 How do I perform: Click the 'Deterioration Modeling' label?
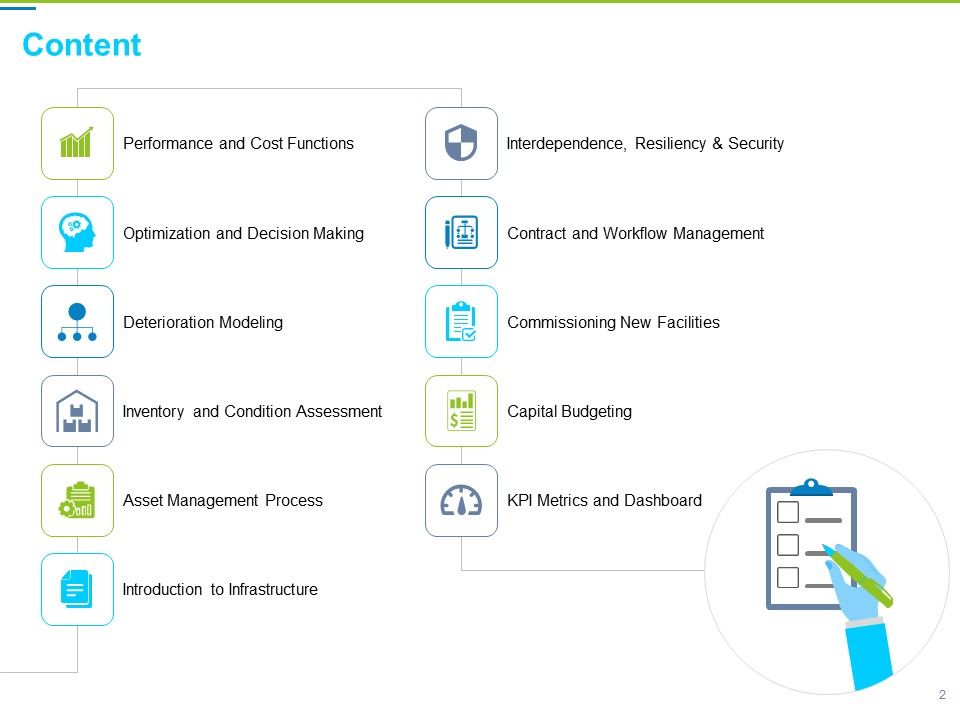pos(203,322)
